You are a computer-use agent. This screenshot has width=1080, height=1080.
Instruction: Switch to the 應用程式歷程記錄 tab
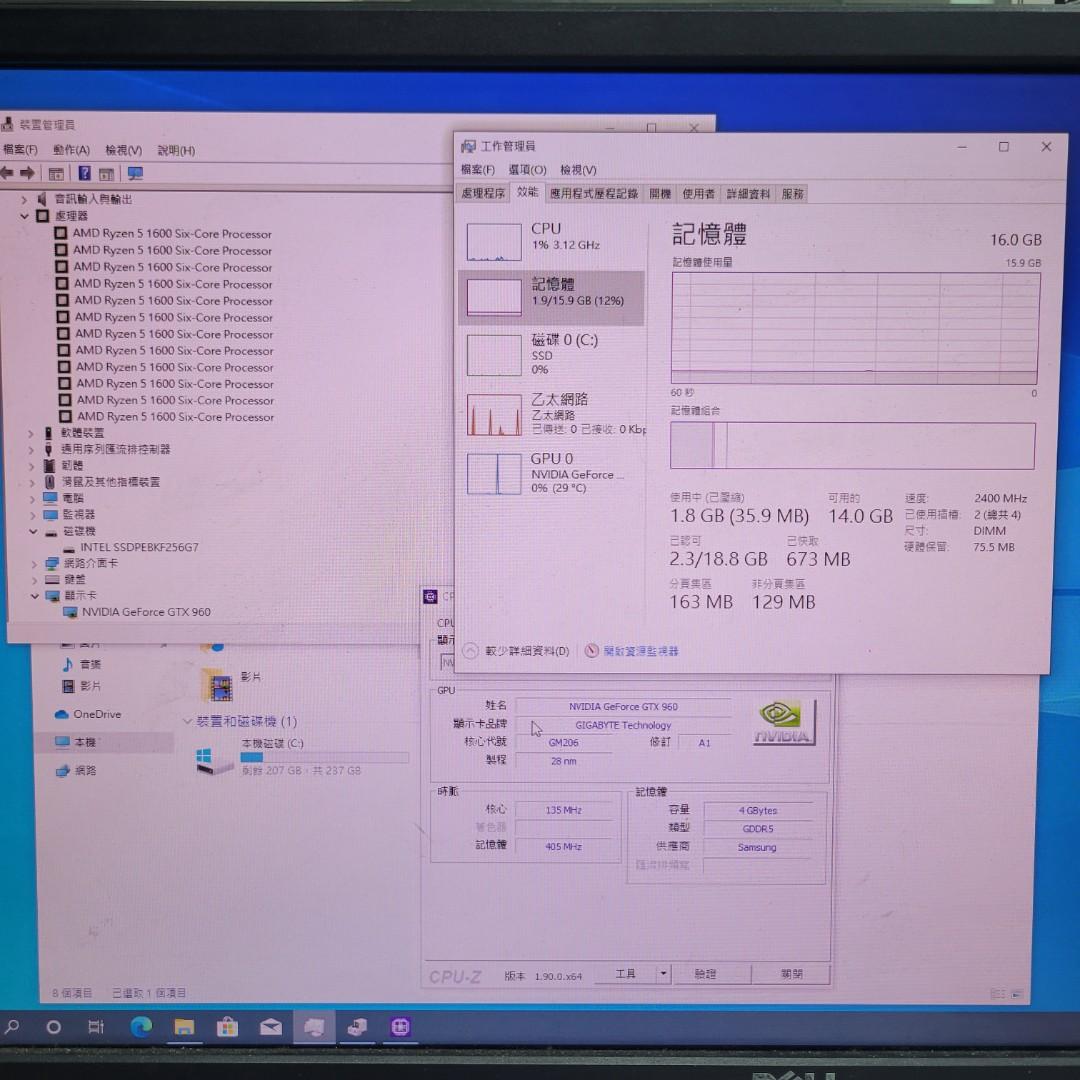593,194
